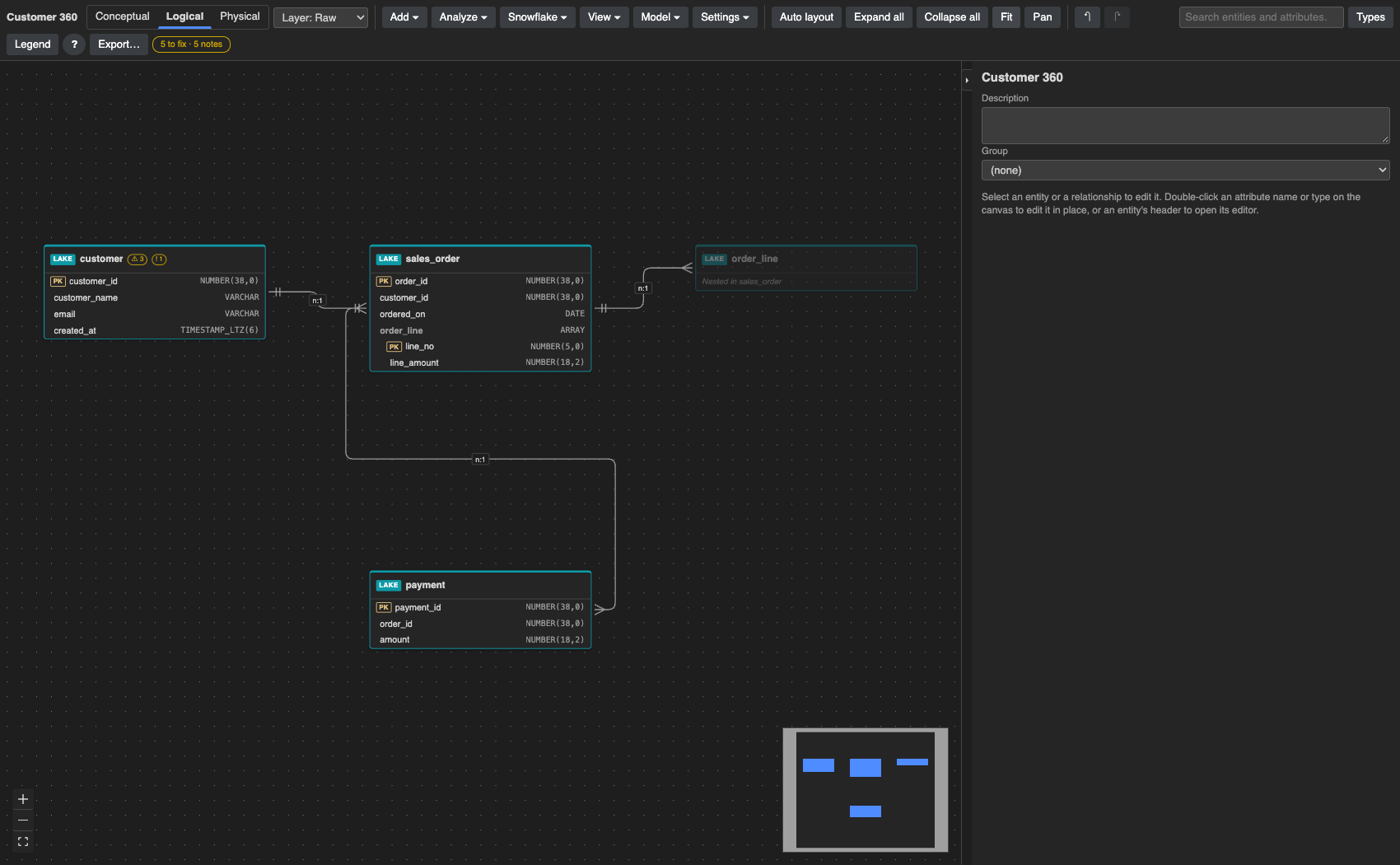Viewport: 1400px width, 865px height.
Task: Click the n:1 label near the order_line entity
Action: tap(643, 288)
